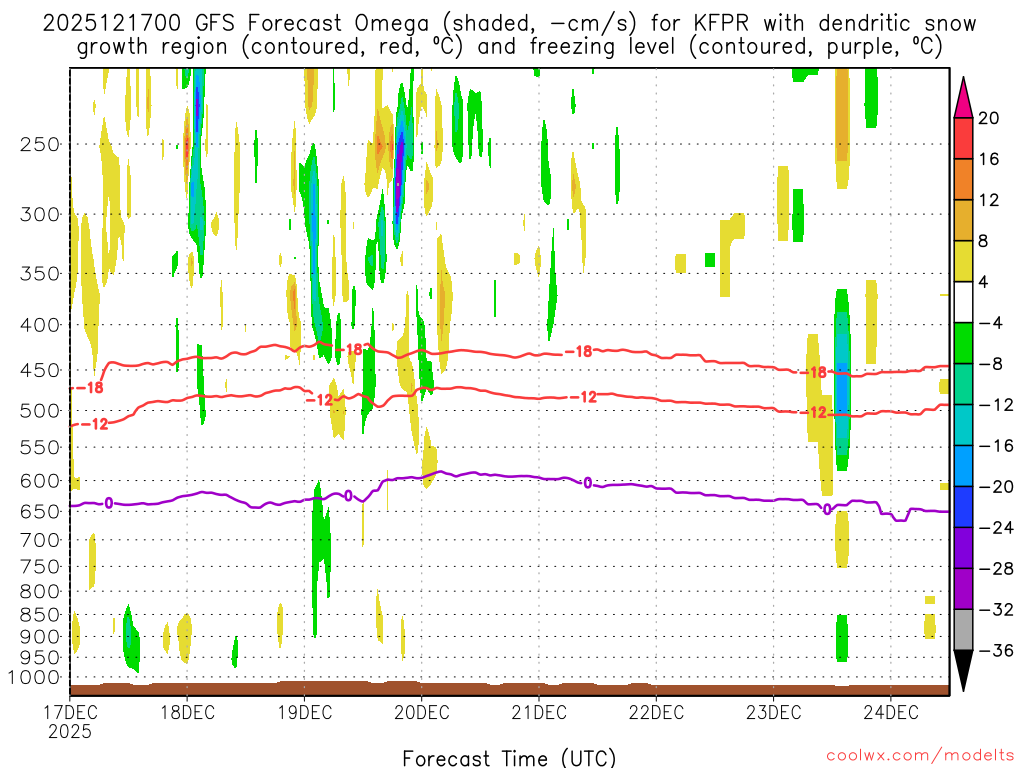1024x768 pixels.
Task: Click the 18DEC time axis label
Action: point(187,712)
